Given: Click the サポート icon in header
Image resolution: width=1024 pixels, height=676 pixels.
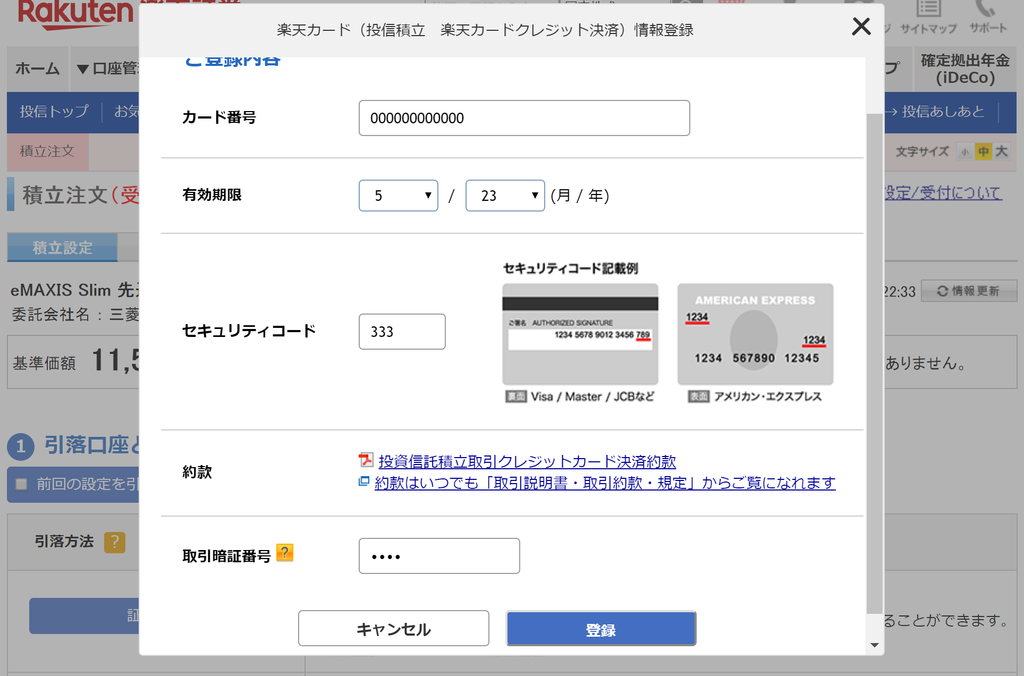Looking at the screenshot, I should click(x=987, y=18).
